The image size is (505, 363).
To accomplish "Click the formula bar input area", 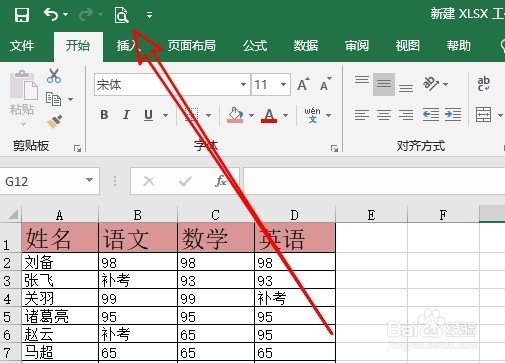I will (374, 181).
